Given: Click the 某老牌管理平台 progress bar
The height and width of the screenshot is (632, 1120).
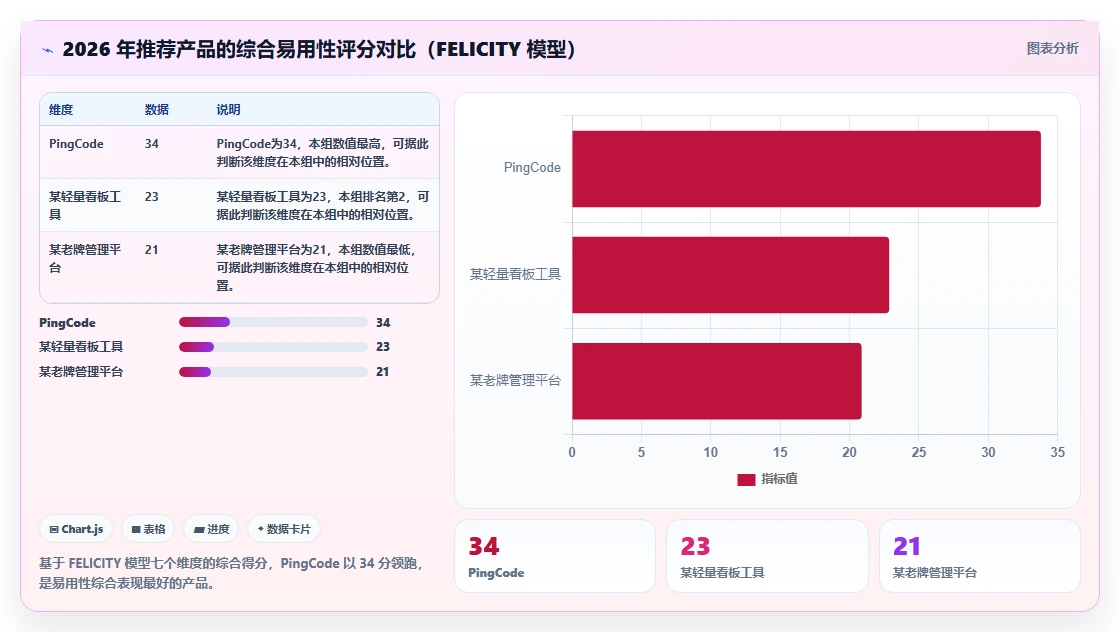Looking at the screenshot, I should [273, 371].
